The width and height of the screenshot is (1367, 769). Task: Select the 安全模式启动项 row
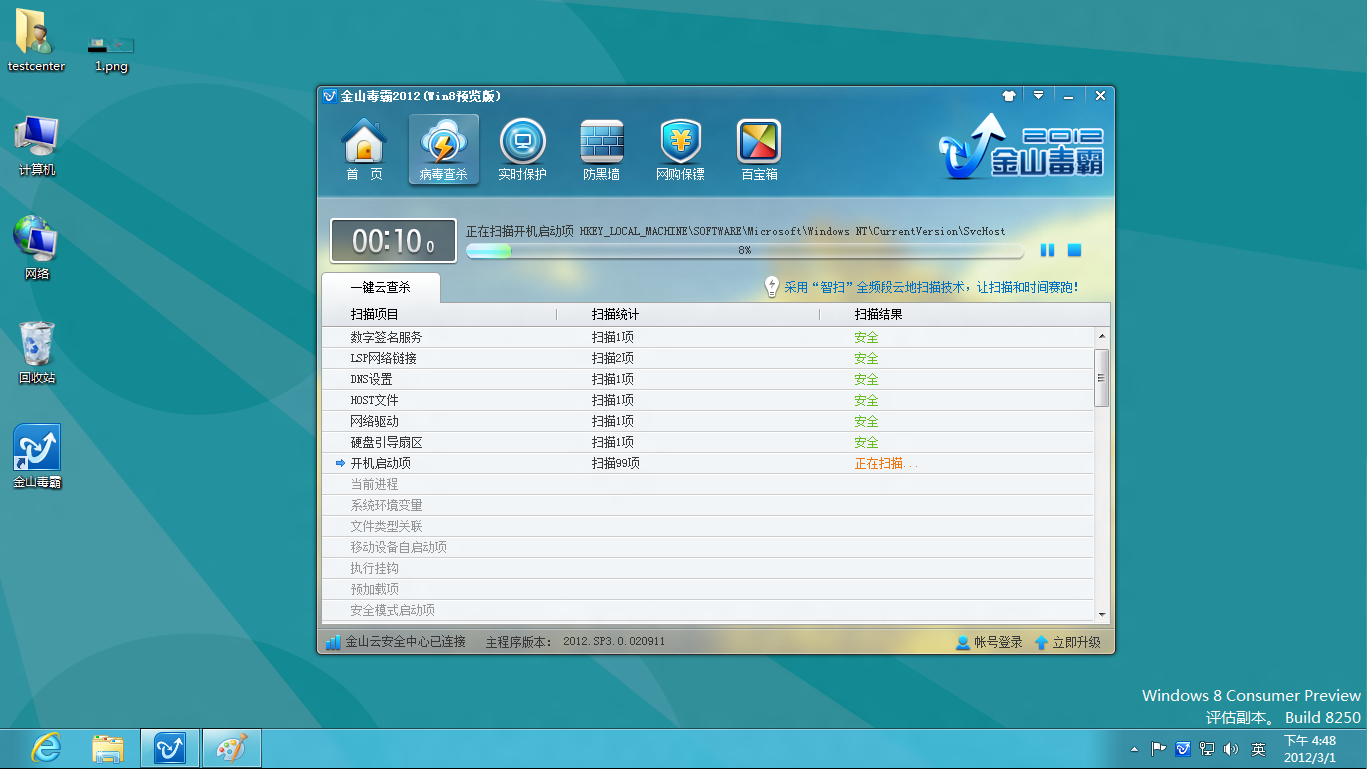click(x=707, y=610)
